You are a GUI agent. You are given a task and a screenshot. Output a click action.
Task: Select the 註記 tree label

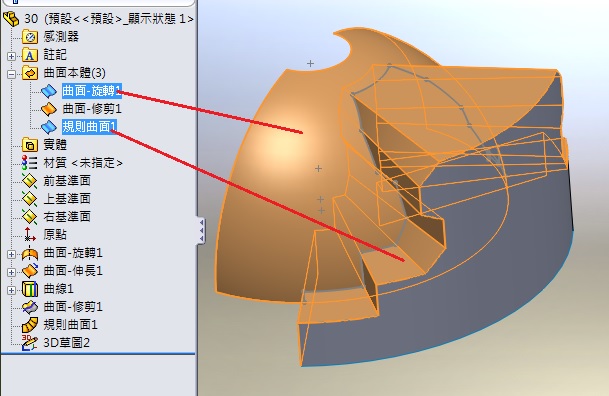pos(55,55)
